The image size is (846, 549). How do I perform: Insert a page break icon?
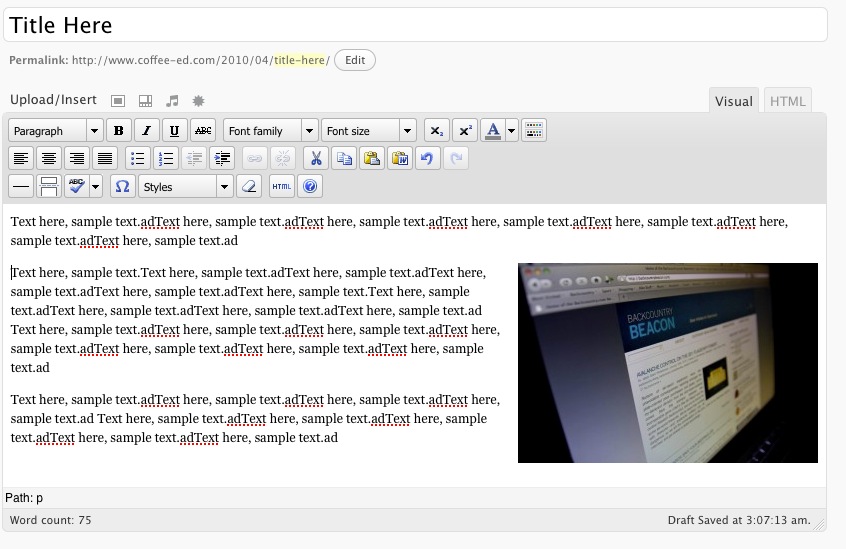[x=49, y=187]
